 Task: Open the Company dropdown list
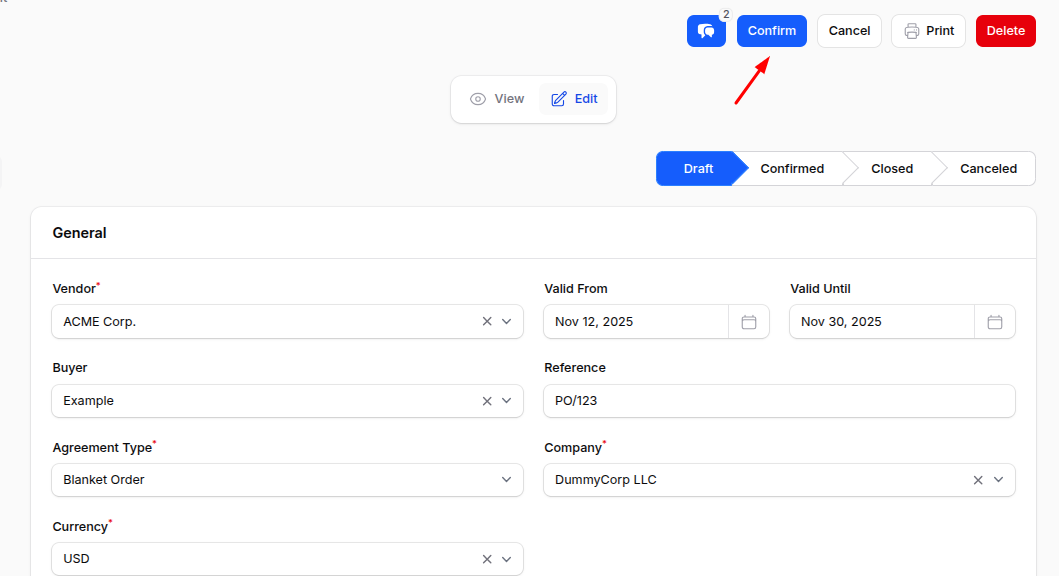[997, 480]
